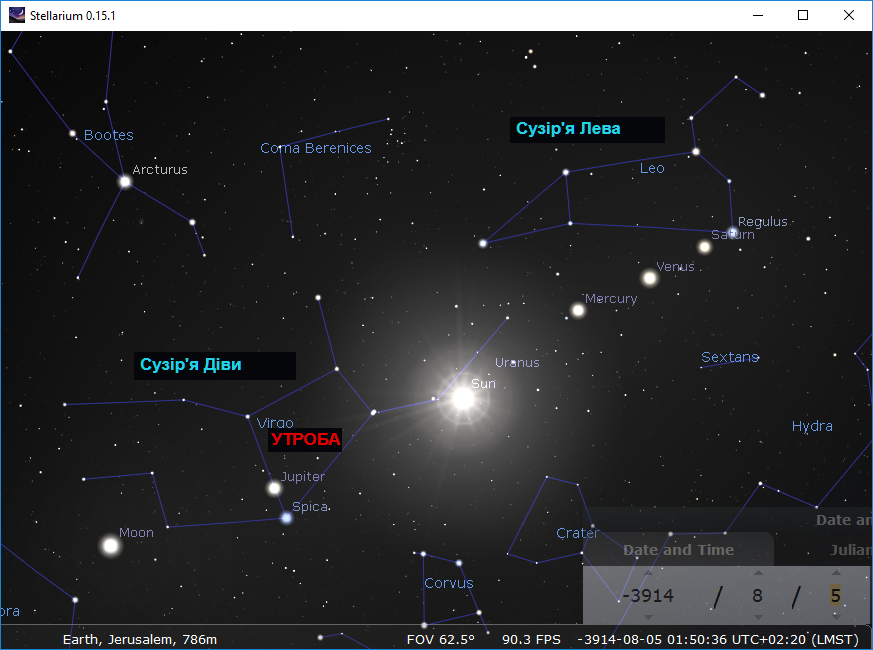Select the Moon object
The height and width of the screenshot is (650, 873).
[x=111, y=546]
